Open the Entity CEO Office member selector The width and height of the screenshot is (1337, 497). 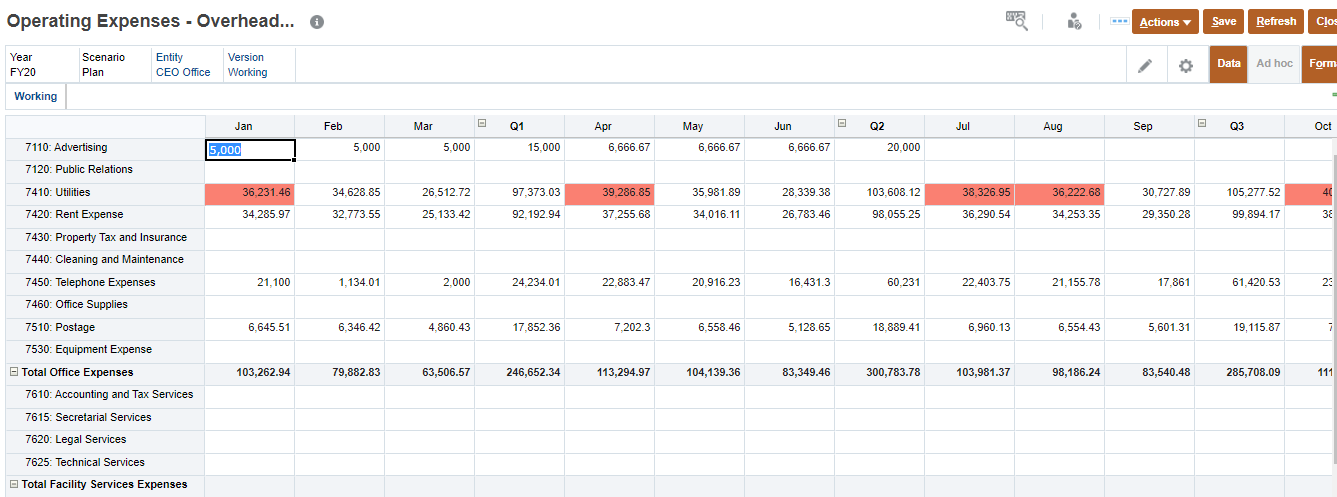point(183,72)
